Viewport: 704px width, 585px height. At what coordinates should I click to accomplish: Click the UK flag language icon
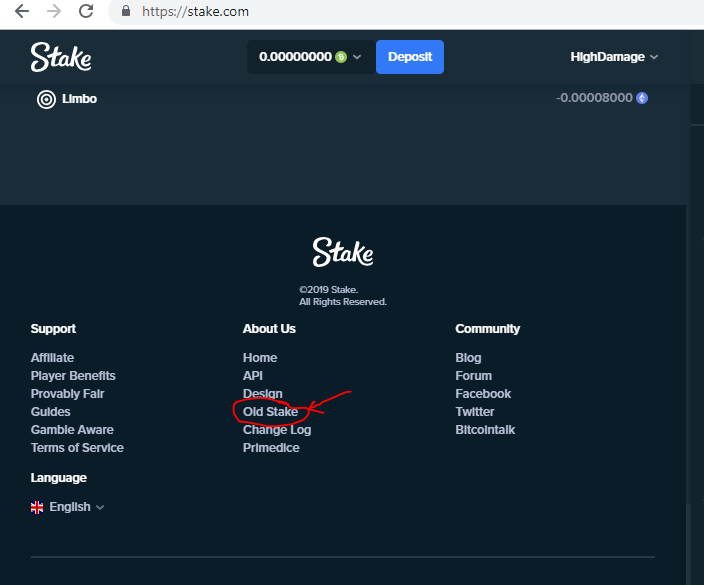tap(37, 507)
